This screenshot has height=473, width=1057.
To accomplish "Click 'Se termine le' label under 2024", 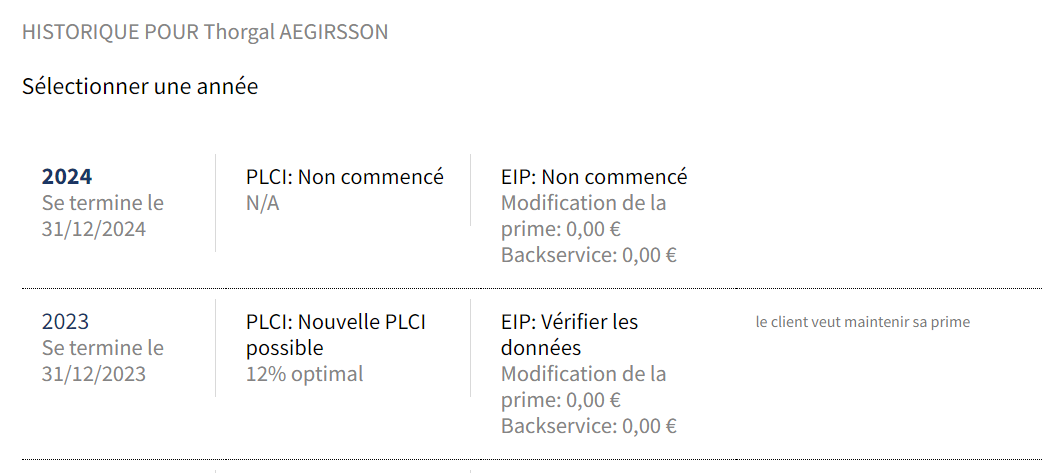I will click(102, 203).
